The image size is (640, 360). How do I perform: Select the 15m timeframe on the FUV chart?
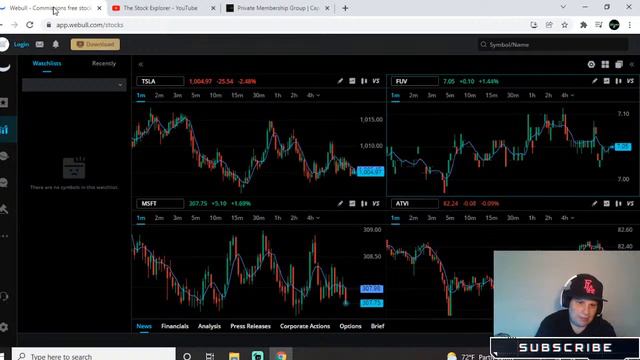[491, 95]
